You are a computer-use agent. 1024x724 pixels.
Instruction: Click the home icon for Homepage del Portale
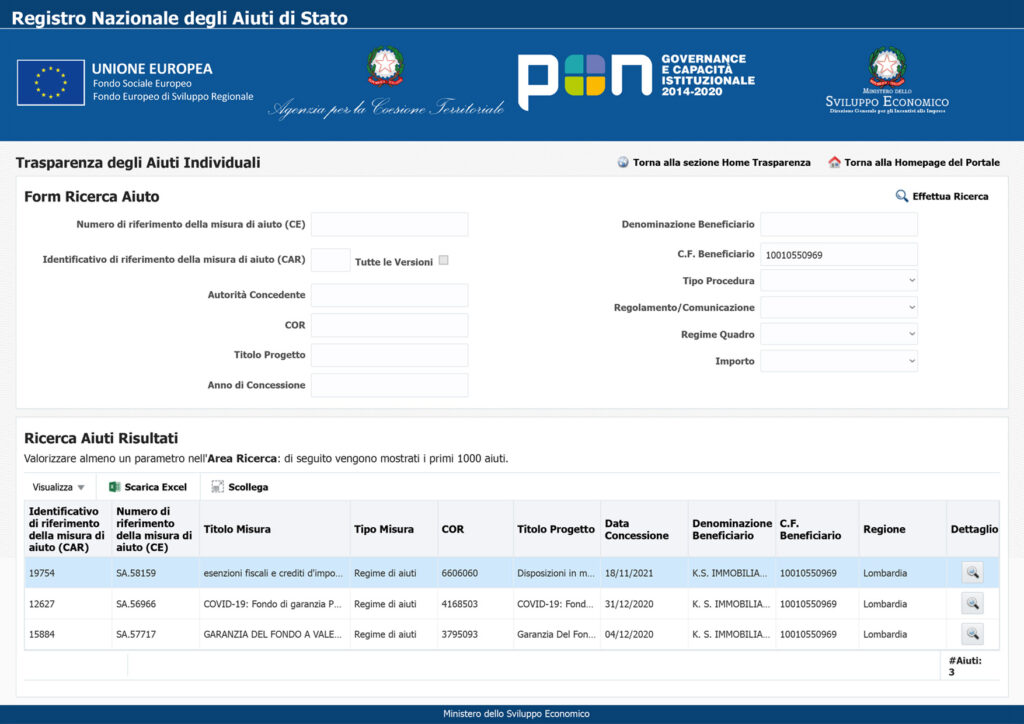834,163
